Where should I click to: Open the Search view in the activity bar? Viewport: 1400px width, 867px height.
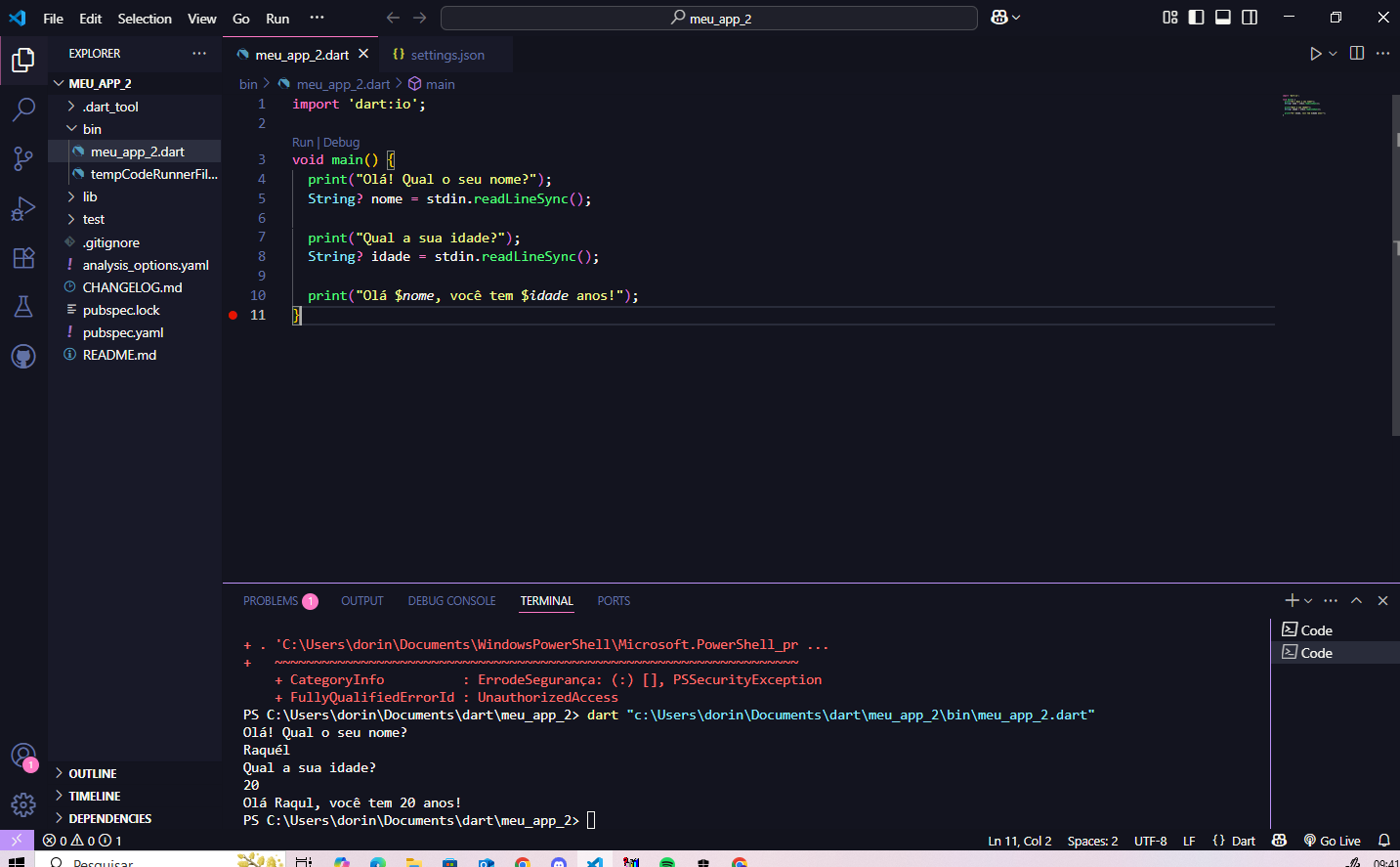23,109
